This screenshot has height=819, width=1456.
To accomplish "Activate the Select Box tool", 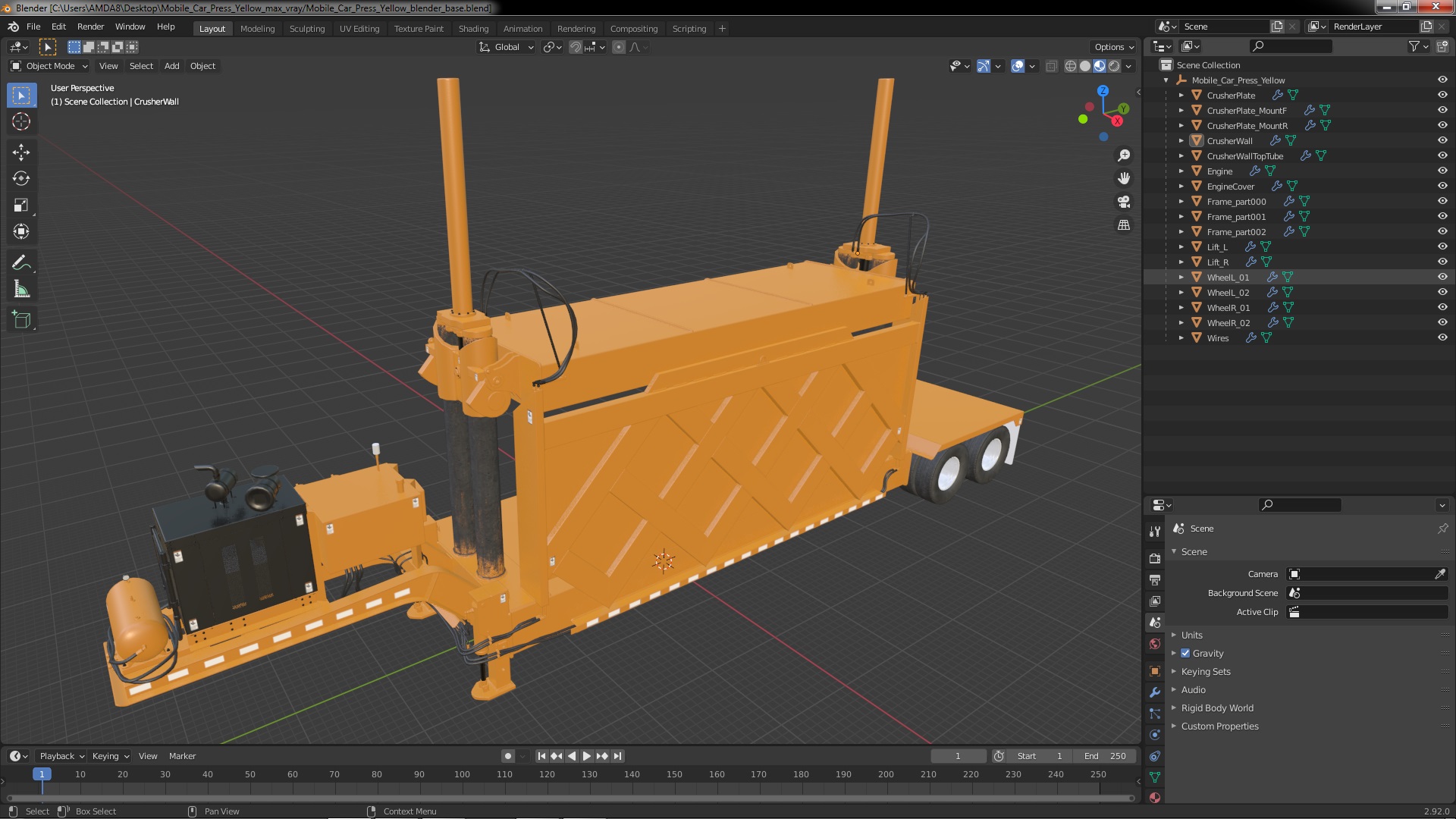I will coord(21,96).
